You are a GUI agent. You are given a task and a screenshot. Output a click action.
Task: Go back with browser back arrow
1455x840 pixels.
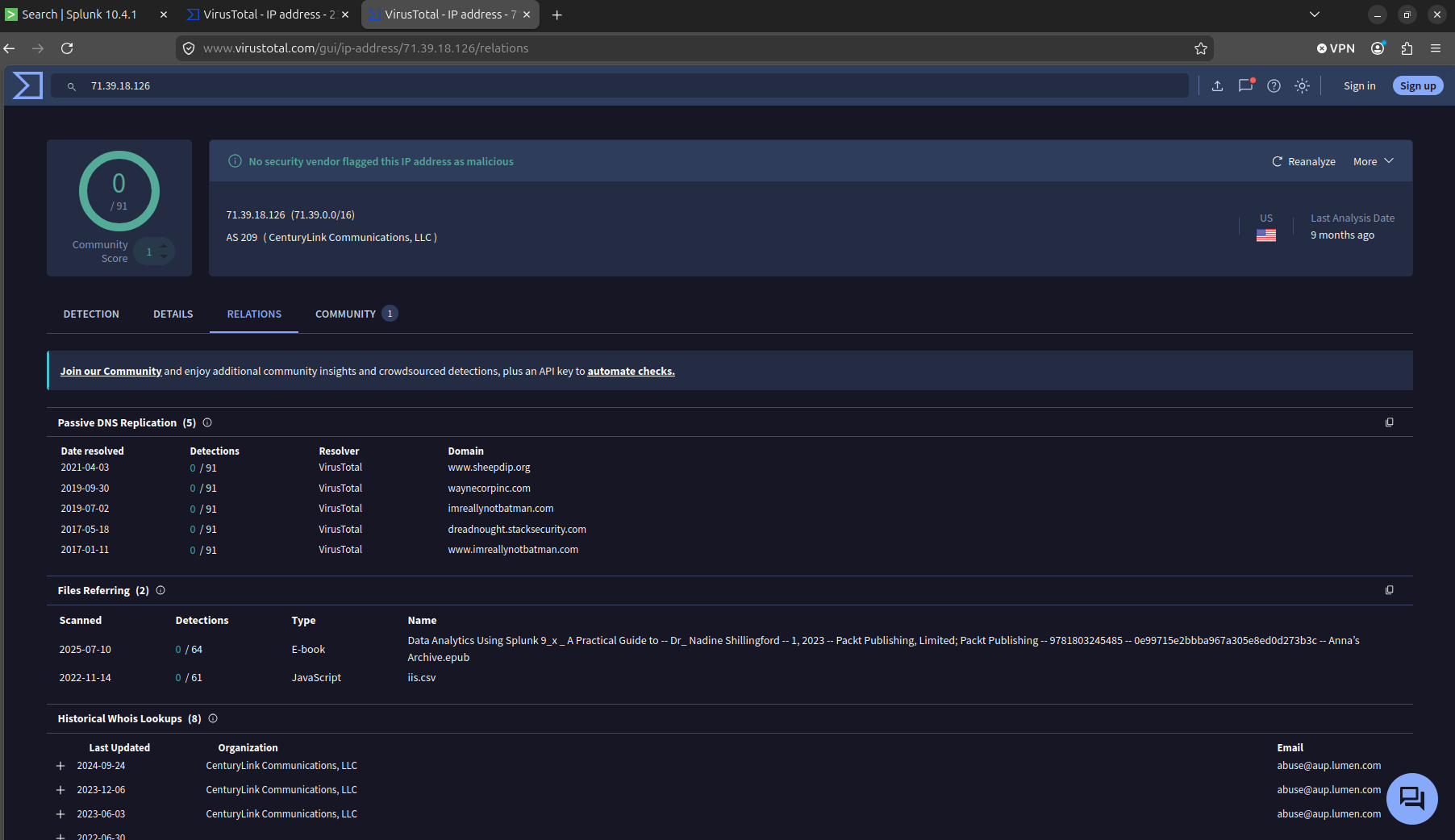[x=10, y=48]
